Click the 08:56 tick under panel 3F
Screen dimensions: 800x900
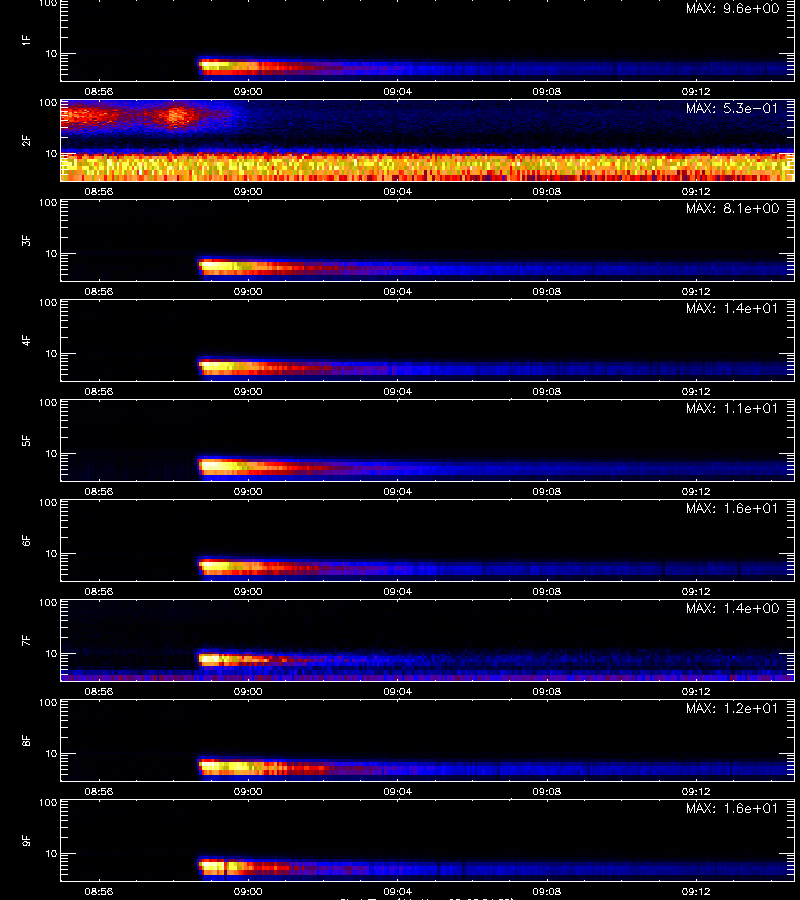pos(99,292)
